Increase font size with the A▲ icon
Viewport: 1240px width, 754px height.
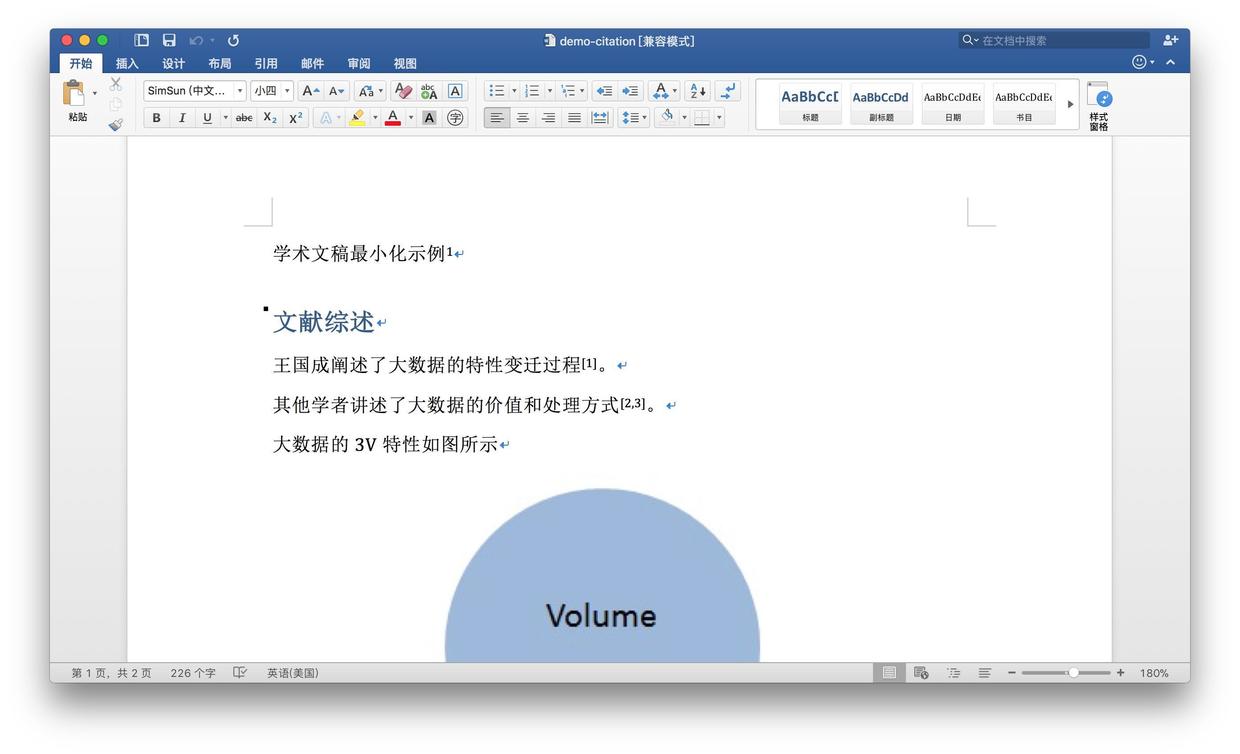tap(311, 91)
